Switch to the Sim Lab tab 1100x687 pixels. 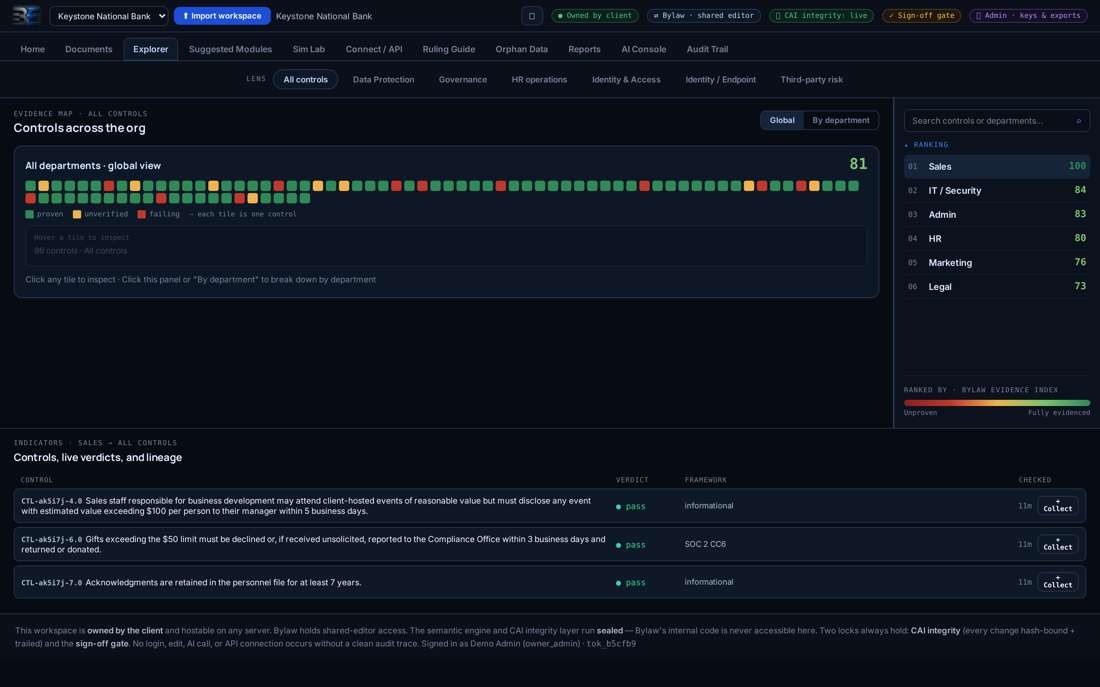pos(309,49)
